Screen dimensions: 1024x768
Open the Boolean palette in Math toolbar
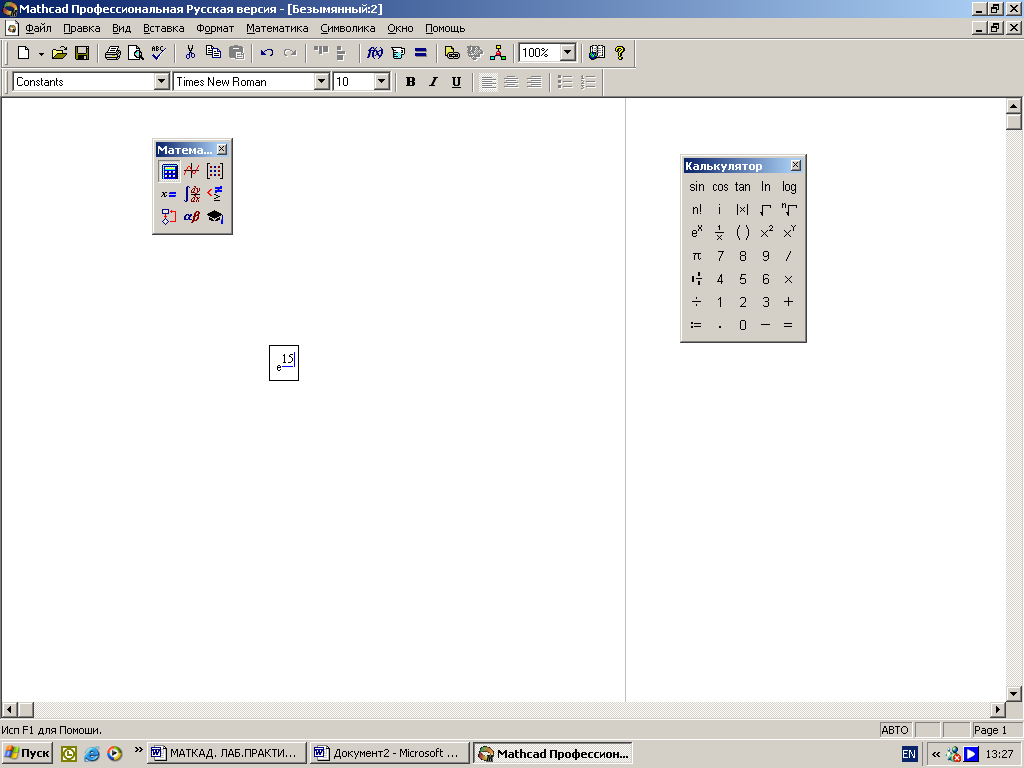coord(215,194)
